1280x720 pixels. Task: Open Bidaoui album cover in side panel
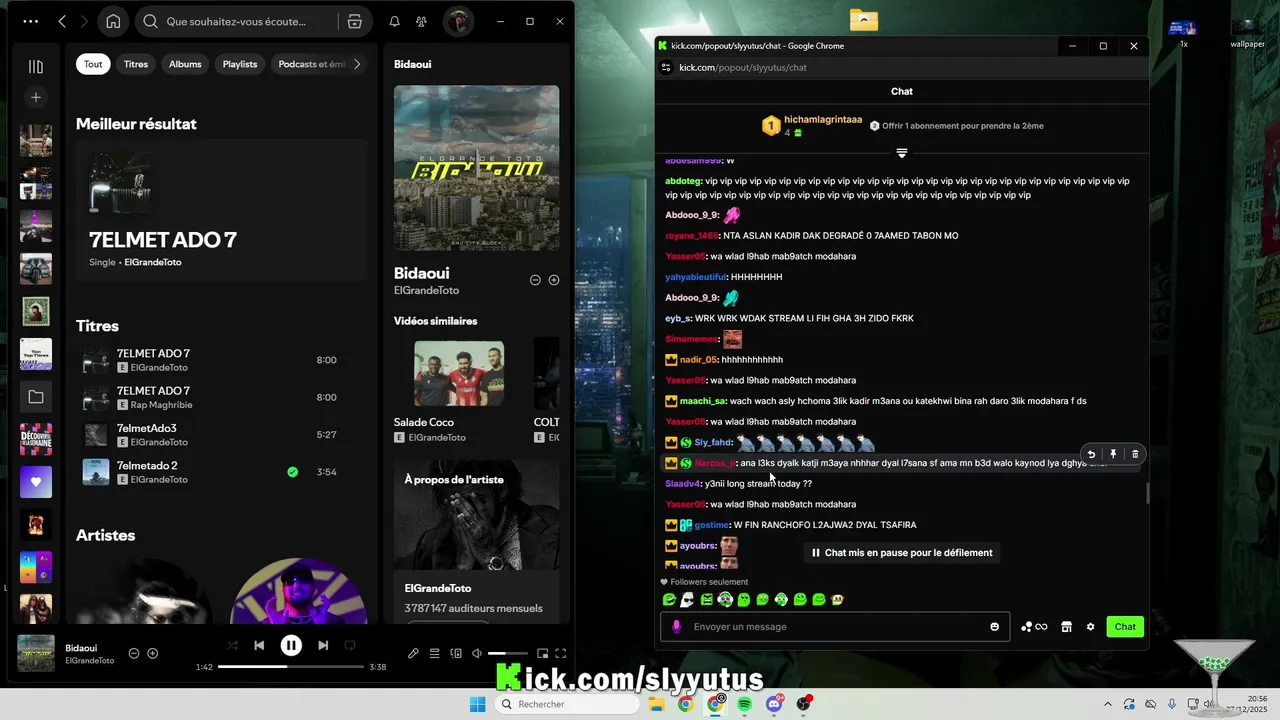point(476,168)
